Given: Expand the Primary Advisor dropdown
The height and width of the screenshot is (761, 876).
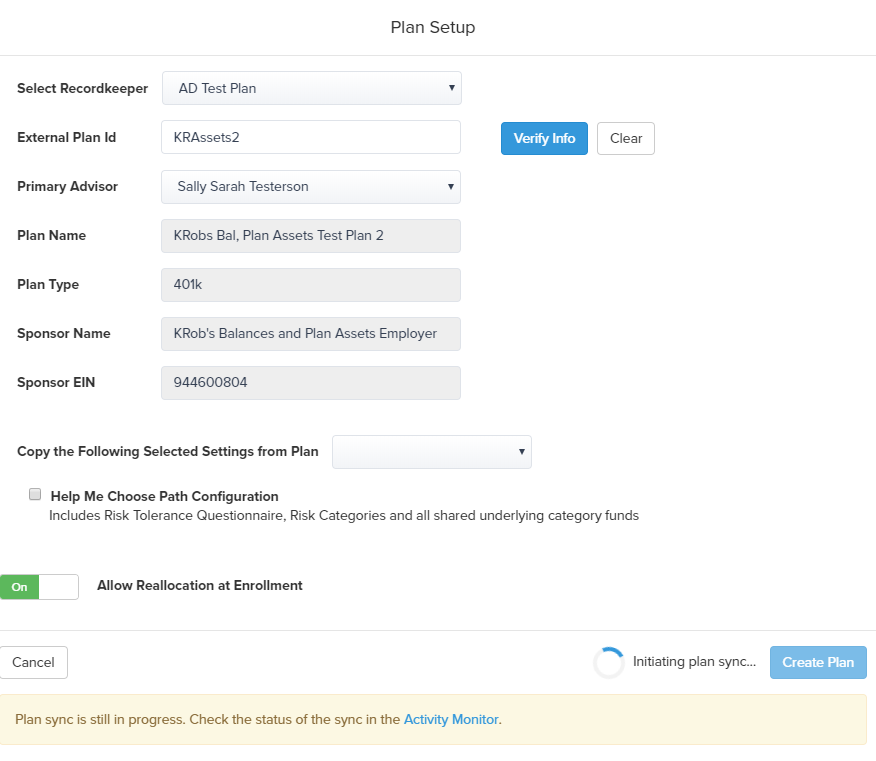Looking at the screenshot, I should tap(311, 187).
